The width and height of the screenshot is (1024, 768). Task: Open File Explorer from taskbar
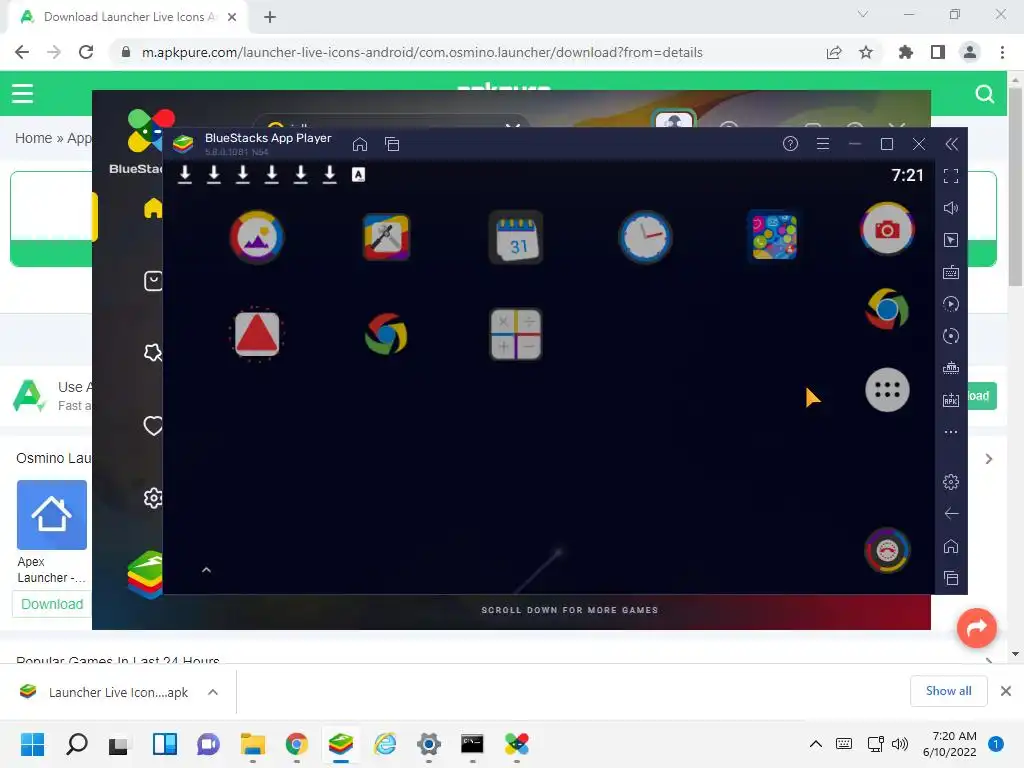tap(253, 744)
